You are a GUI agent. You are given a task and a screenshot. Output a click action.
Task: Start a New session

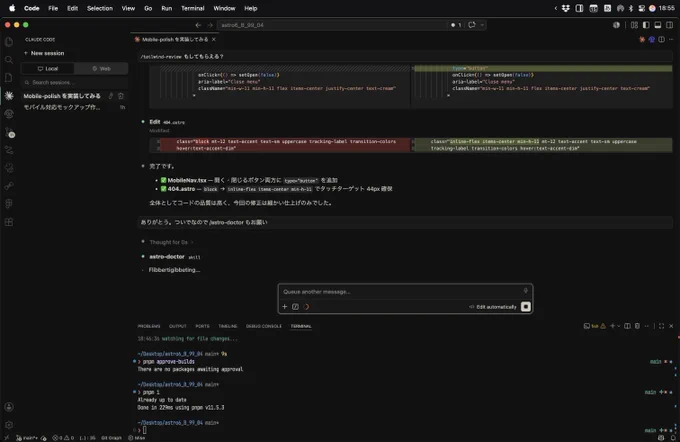point(44,53)
